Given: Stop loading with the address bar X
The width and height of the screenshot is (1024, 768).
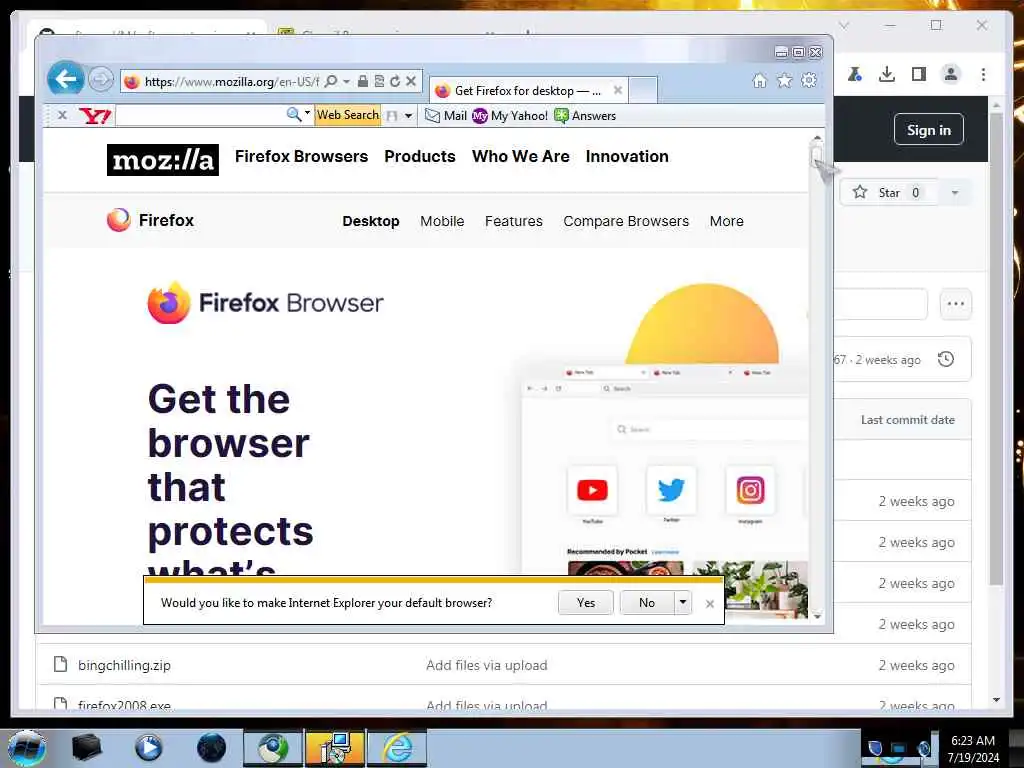Looking at the screenshot, I should tap(411, 81).
